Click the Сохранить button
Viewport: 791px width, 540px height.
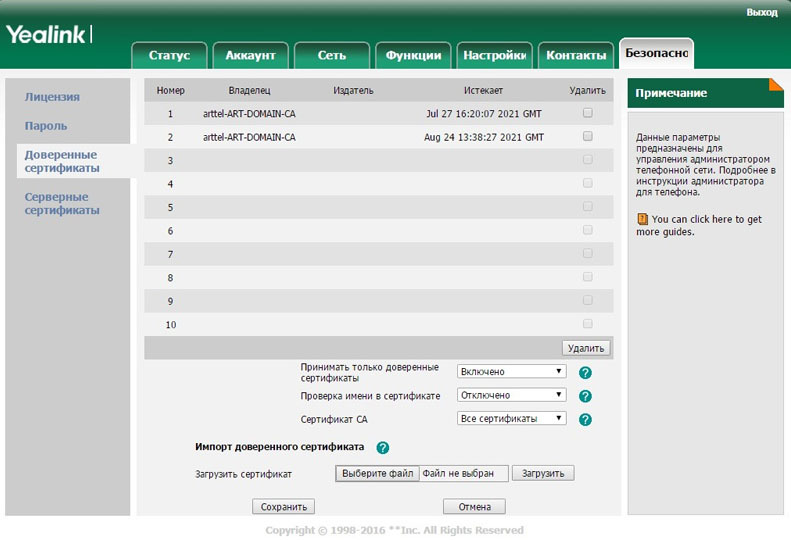tap(284, 507)
